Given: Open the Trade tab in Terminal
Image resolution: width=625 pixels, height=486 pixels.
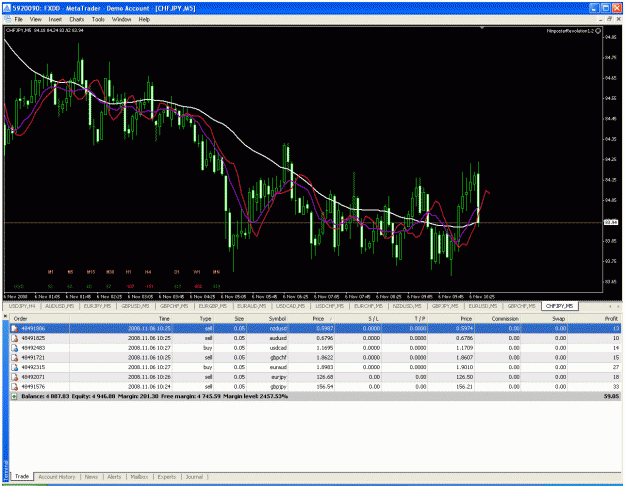Looking at the screenshot, I should pos(22,476).
